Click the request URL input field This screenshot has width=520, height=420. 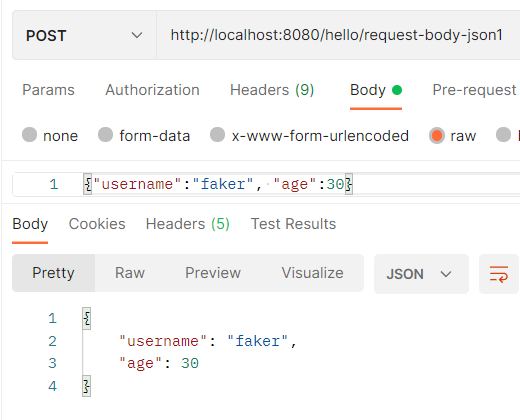(338, 35)
